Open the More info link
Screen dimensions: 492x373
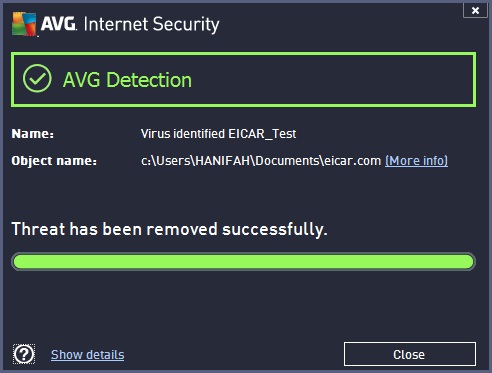tap(416, 161)
